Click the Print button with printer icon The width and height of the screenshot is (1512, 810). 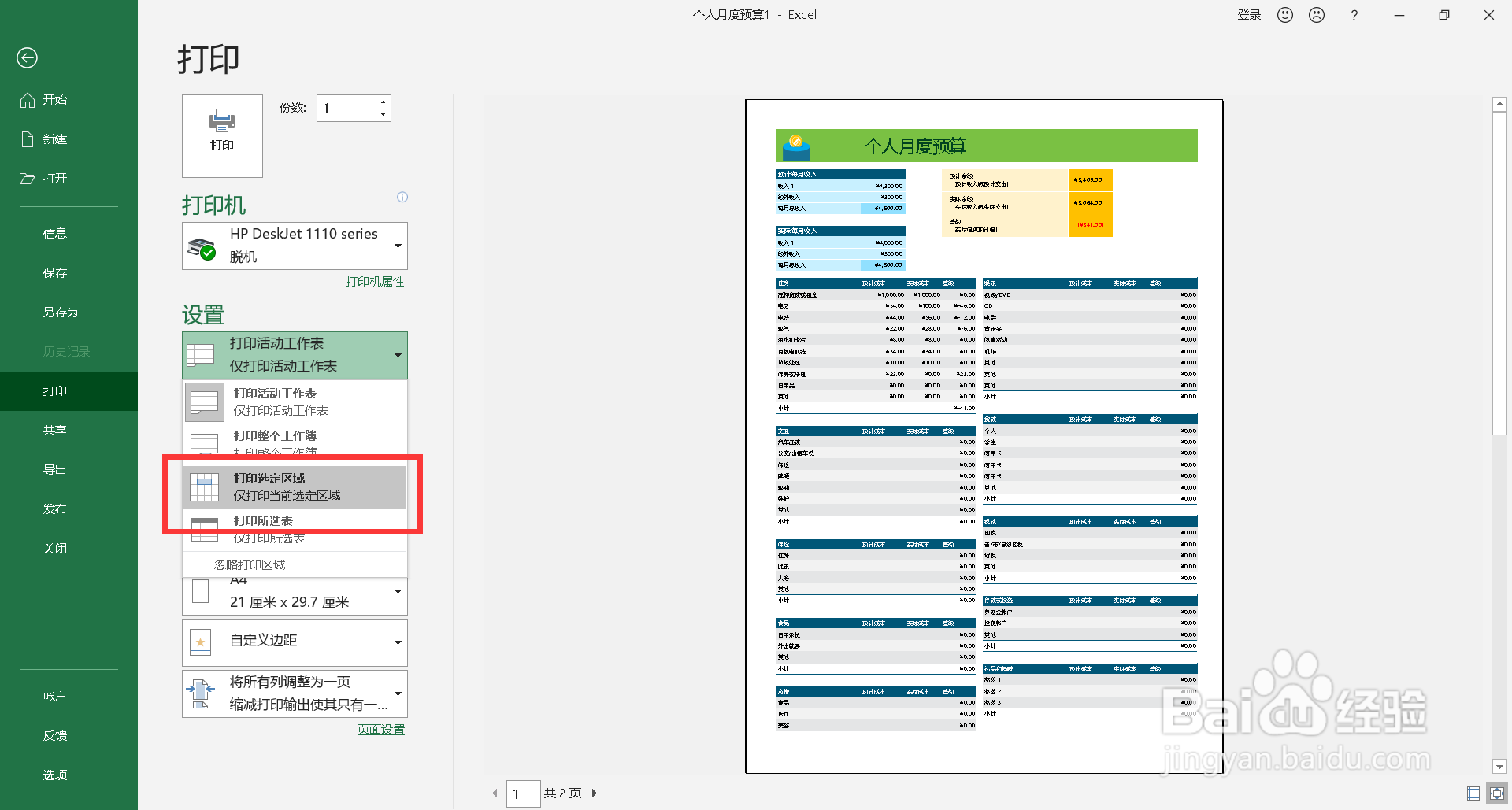click(x=222, y=136)
